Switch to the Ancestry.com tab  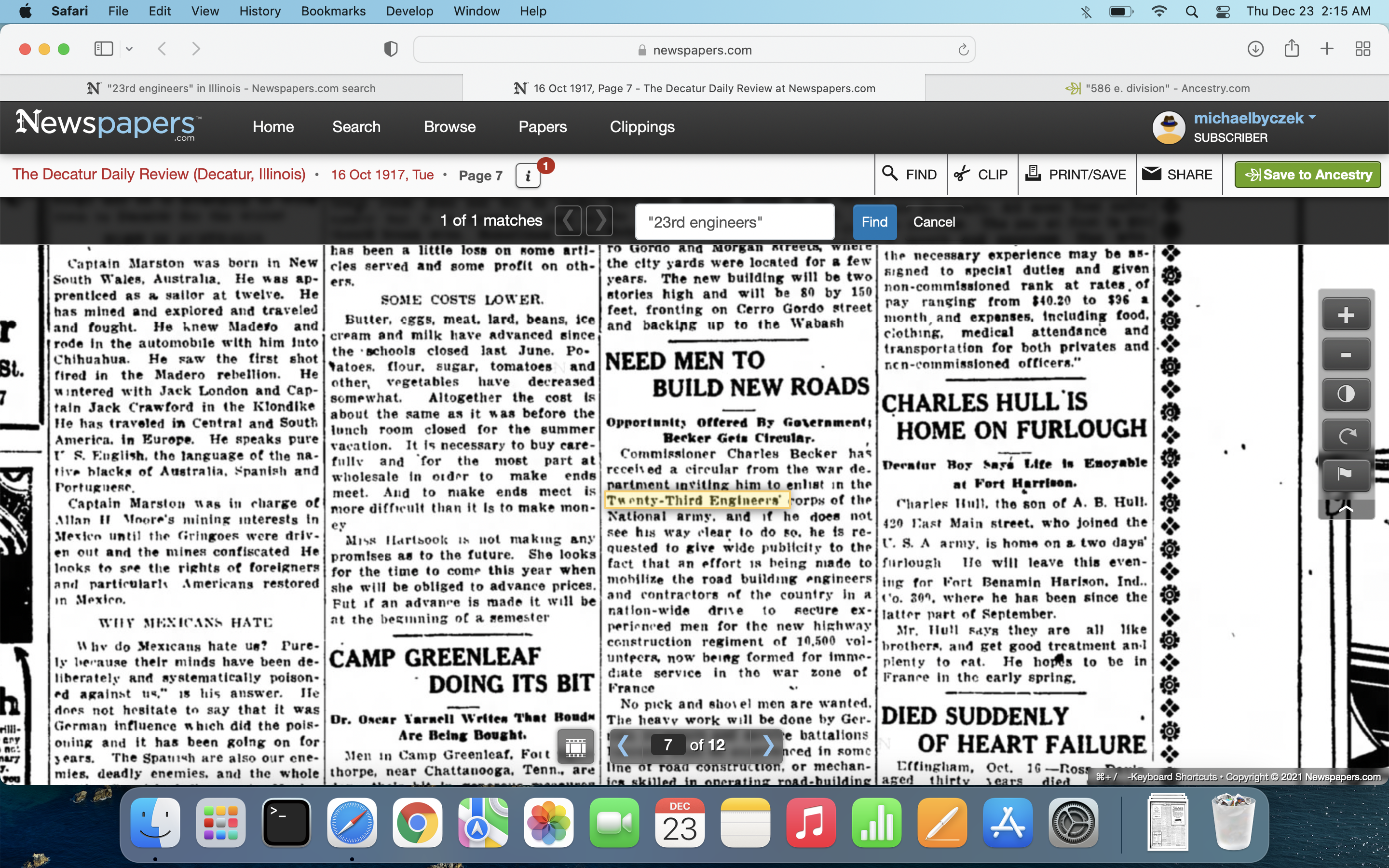pyautogui.click(x=1157, y=88)
